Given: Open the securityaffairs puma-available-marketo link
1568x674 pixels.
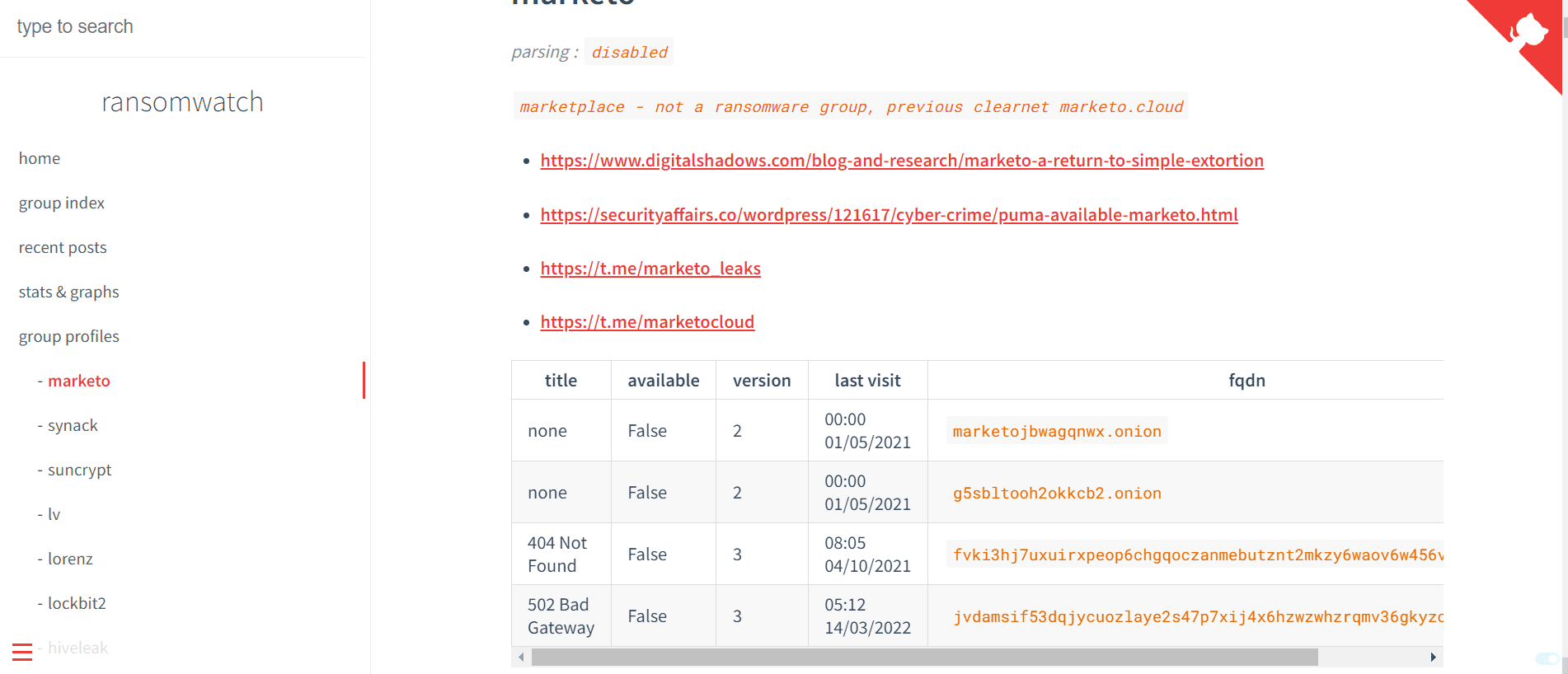Looking at the screenshot, I should [x=889, y=215].
